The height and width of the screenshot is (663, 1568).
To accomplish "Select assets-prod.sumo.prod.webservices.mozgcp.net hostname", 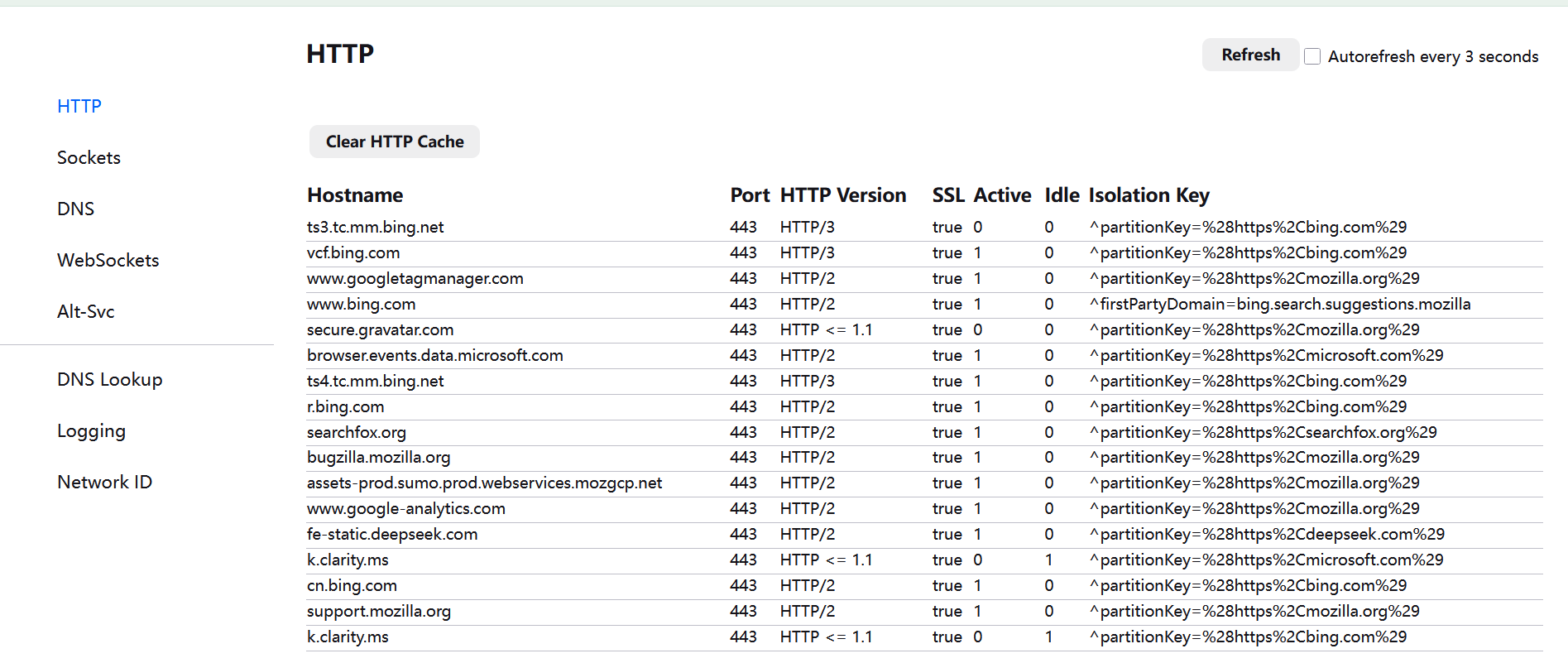I will coord(484,483).
